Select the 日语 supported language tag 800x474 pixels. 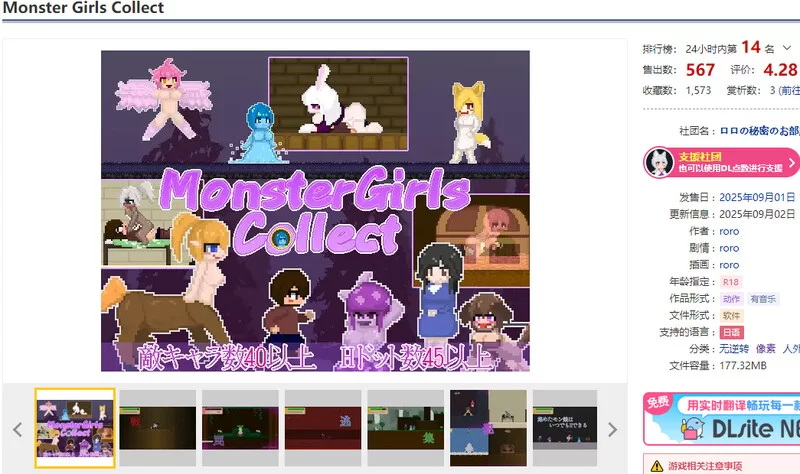(731, 333)
